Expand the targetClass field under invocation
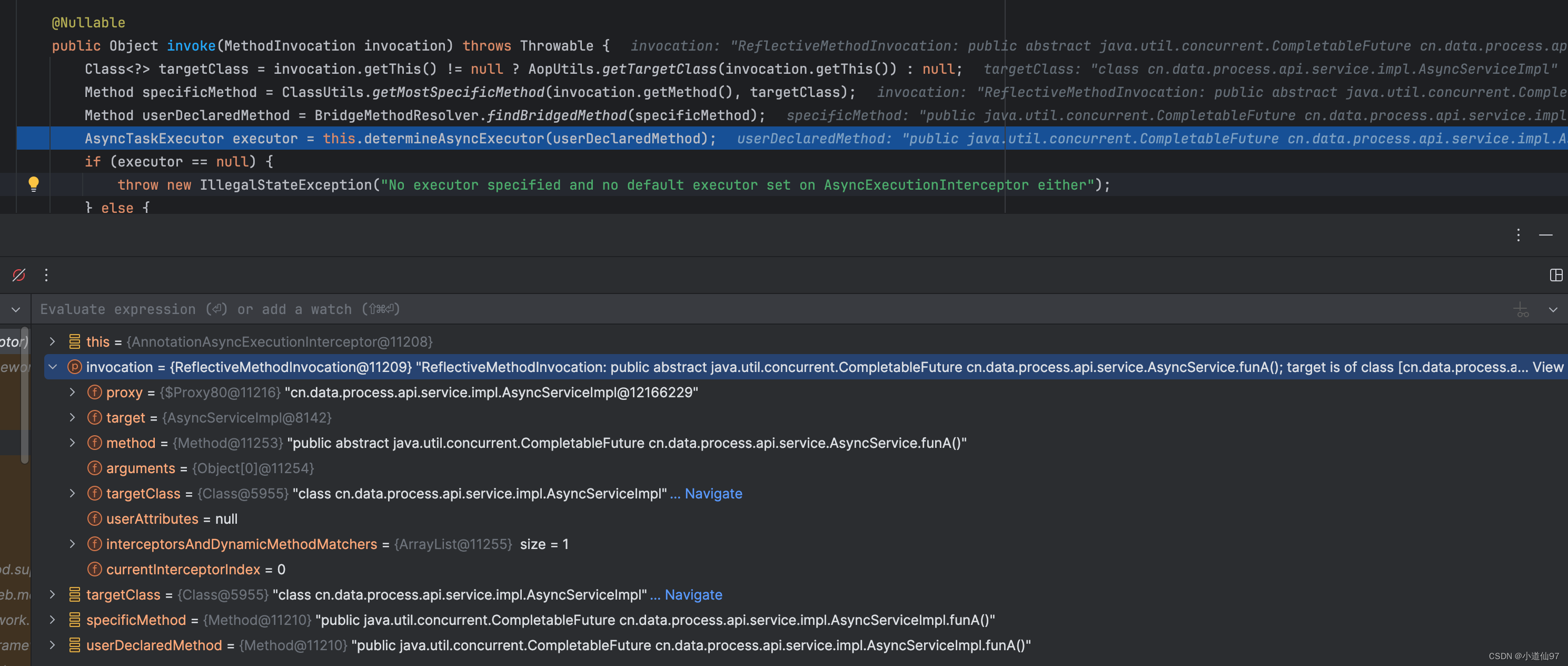The width and height of the screenshot is (1568, 666). click(x=73, y=494)
